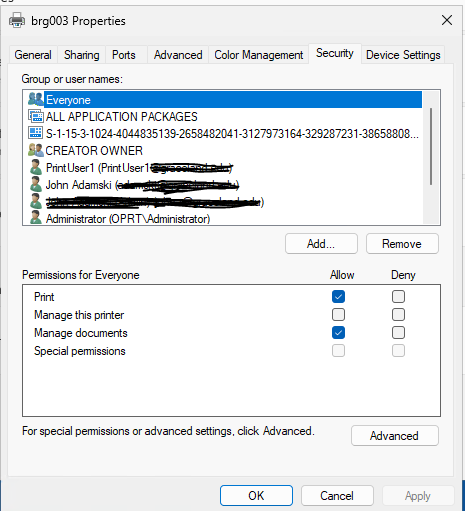Check Allow for Manage this printer
465x511 pixels.
point(338,314)
